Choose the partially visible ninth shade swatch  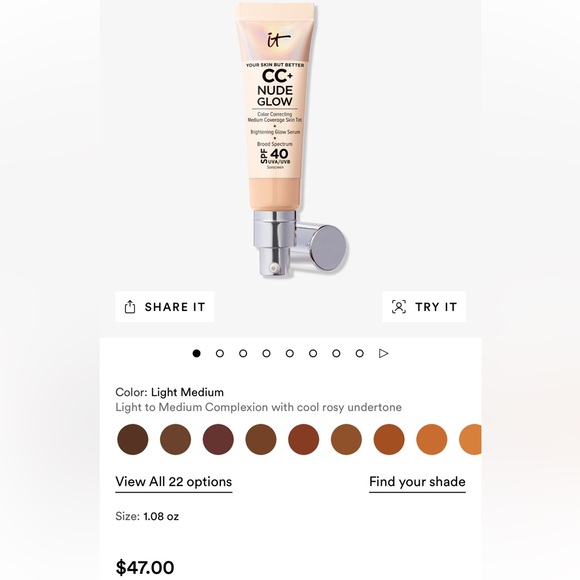click(471, 439)
